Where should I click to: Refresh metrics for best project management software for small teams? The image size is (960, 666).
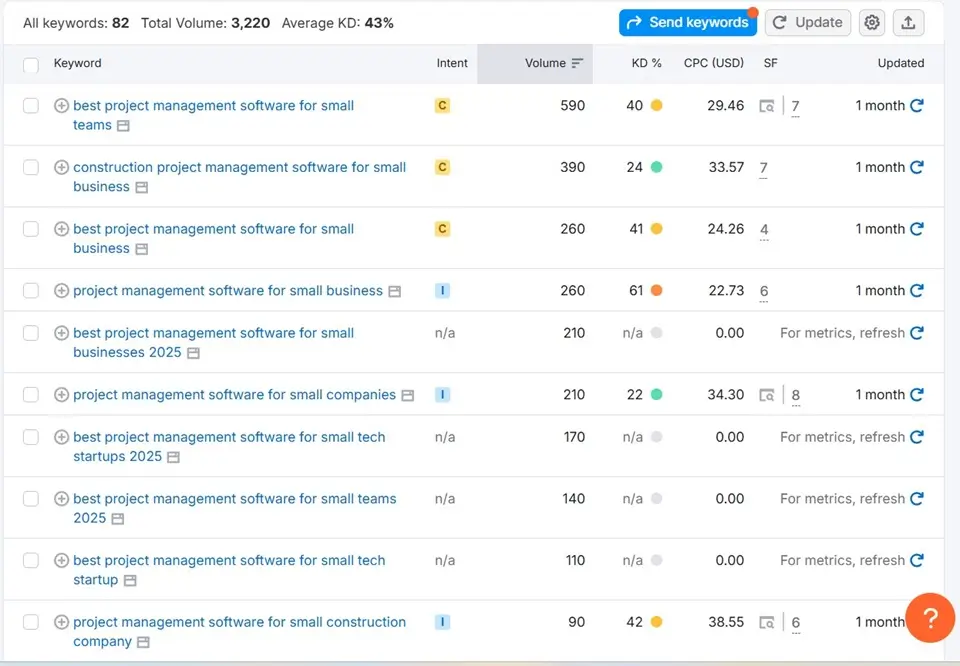tap(917, 105)
